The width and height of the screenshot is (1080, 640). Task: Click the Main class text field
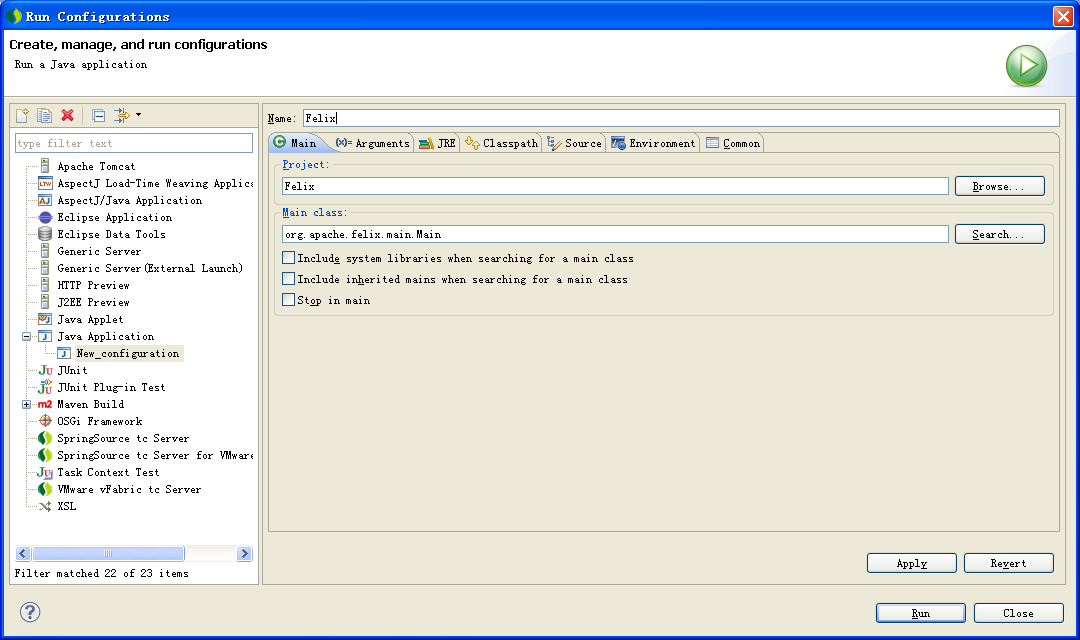click(615, 234)
